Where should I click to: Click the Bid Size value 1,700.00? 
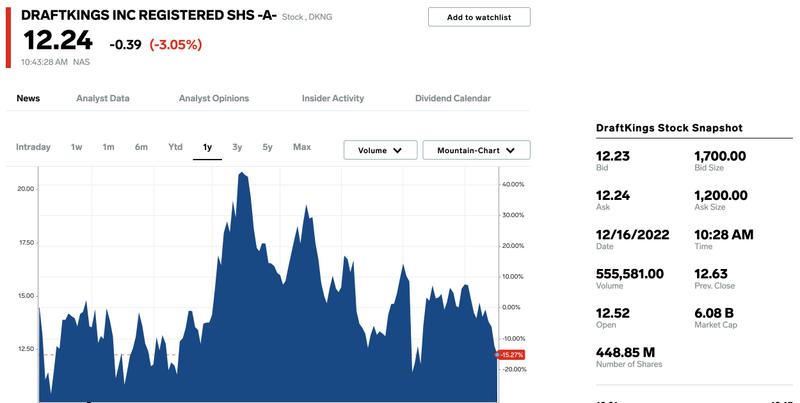[x=720, y=156]
